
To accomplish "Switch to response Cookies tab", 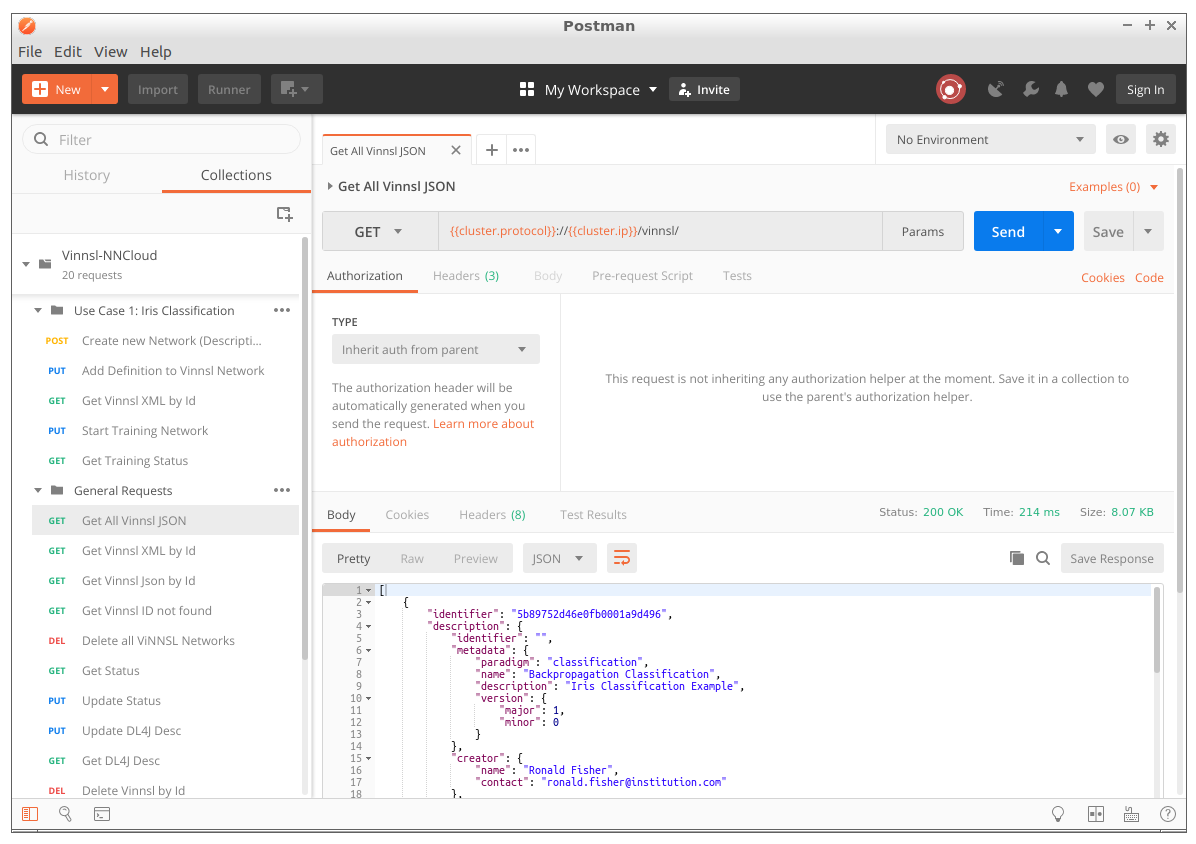I will point(407,515).
